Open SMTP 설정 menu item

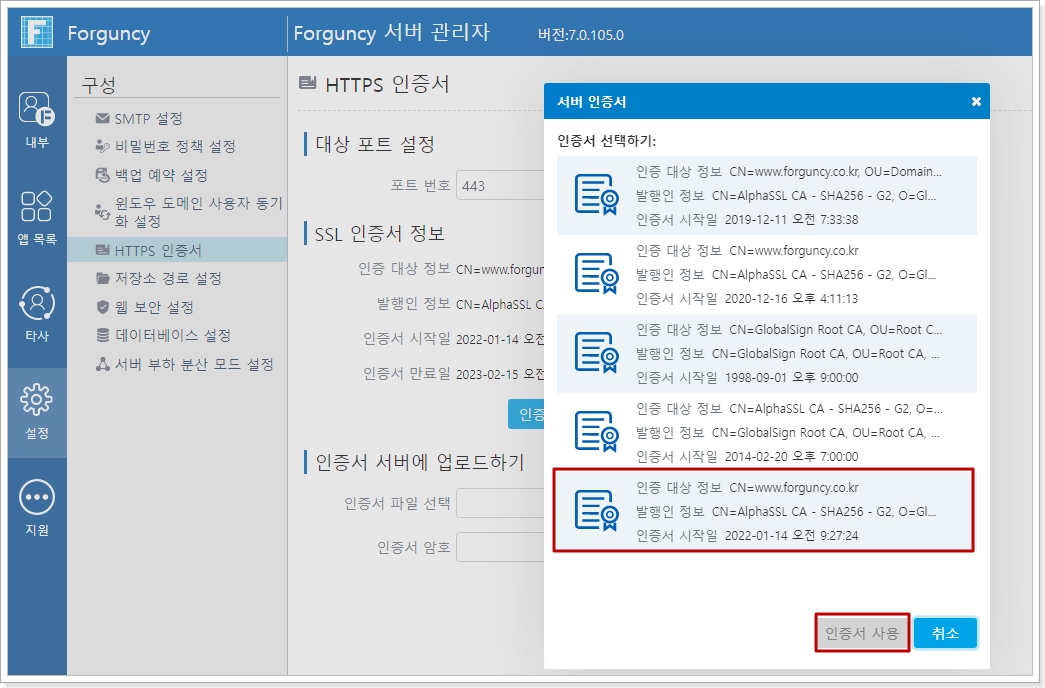pos(148,119)
